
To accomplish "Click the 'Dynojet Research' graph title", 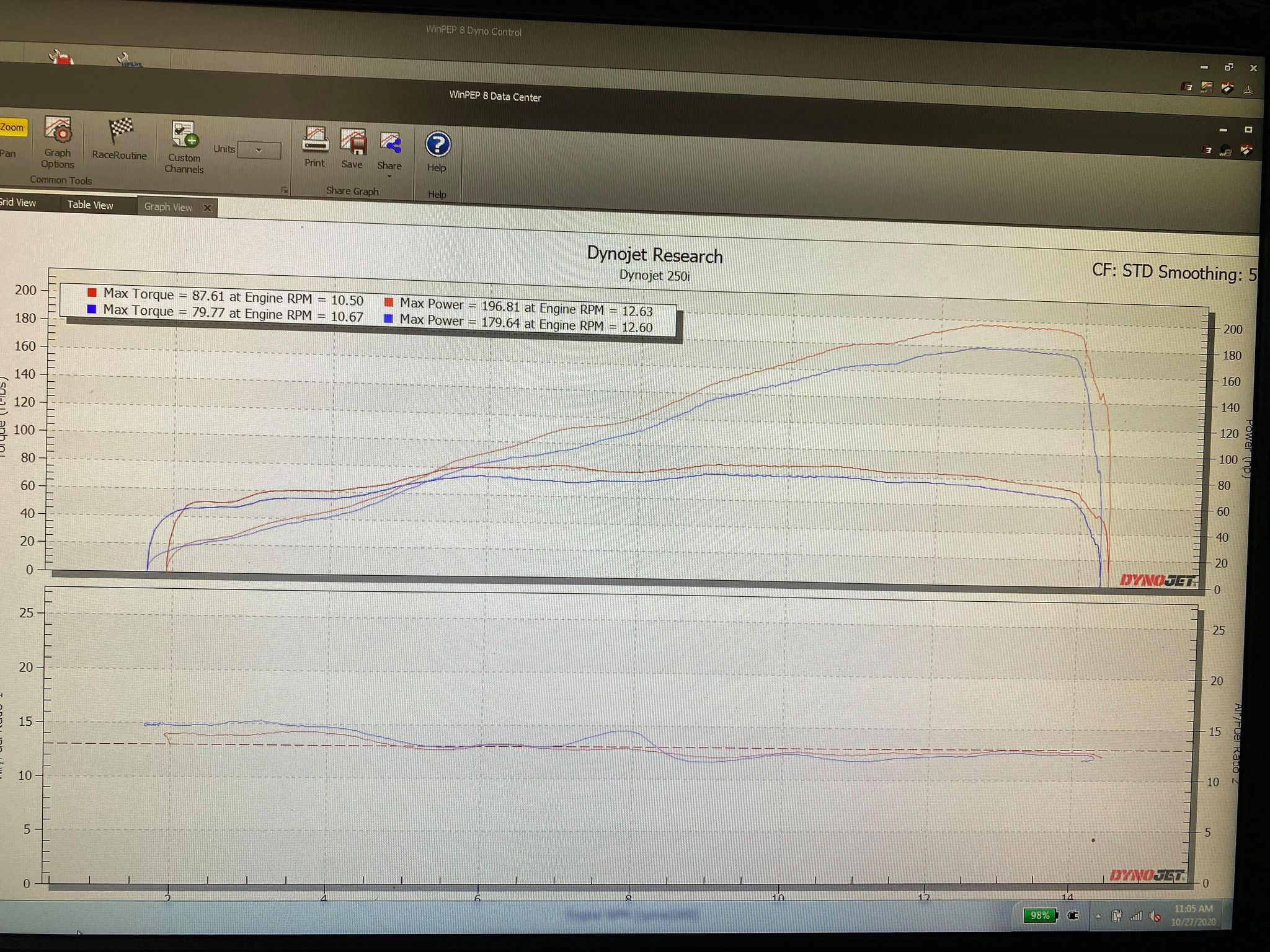I will point(655,255).
